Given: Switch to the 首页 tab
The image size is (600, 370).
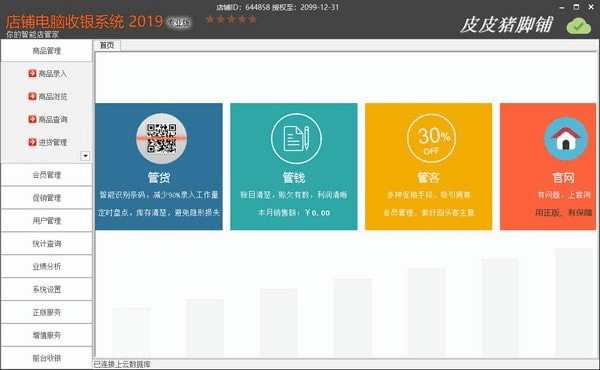Looking at the screenshot, I should coord(107,46).
